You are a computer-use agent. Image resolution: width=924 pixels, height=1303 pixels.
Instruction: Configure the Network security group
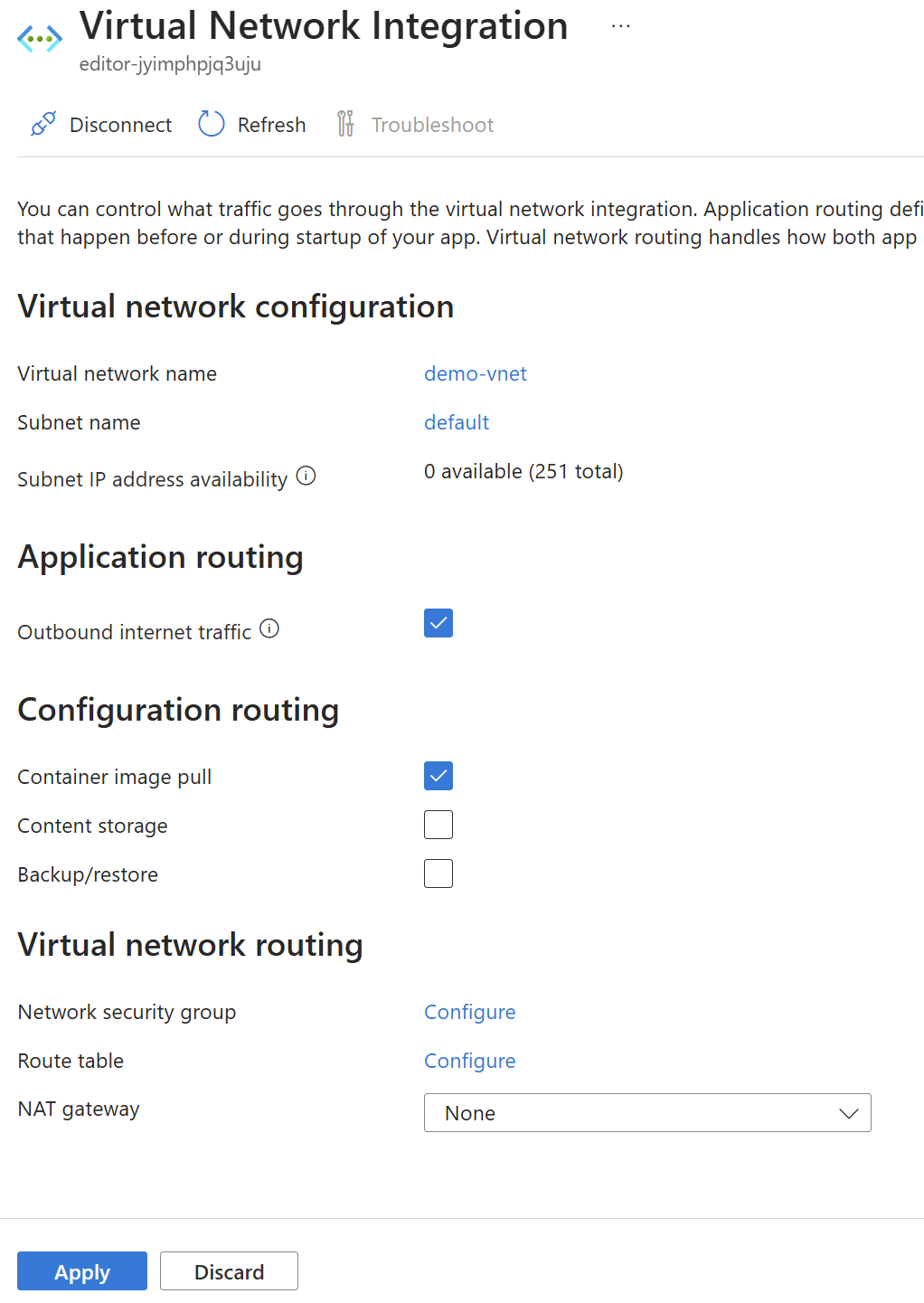tap(470, 1012)
